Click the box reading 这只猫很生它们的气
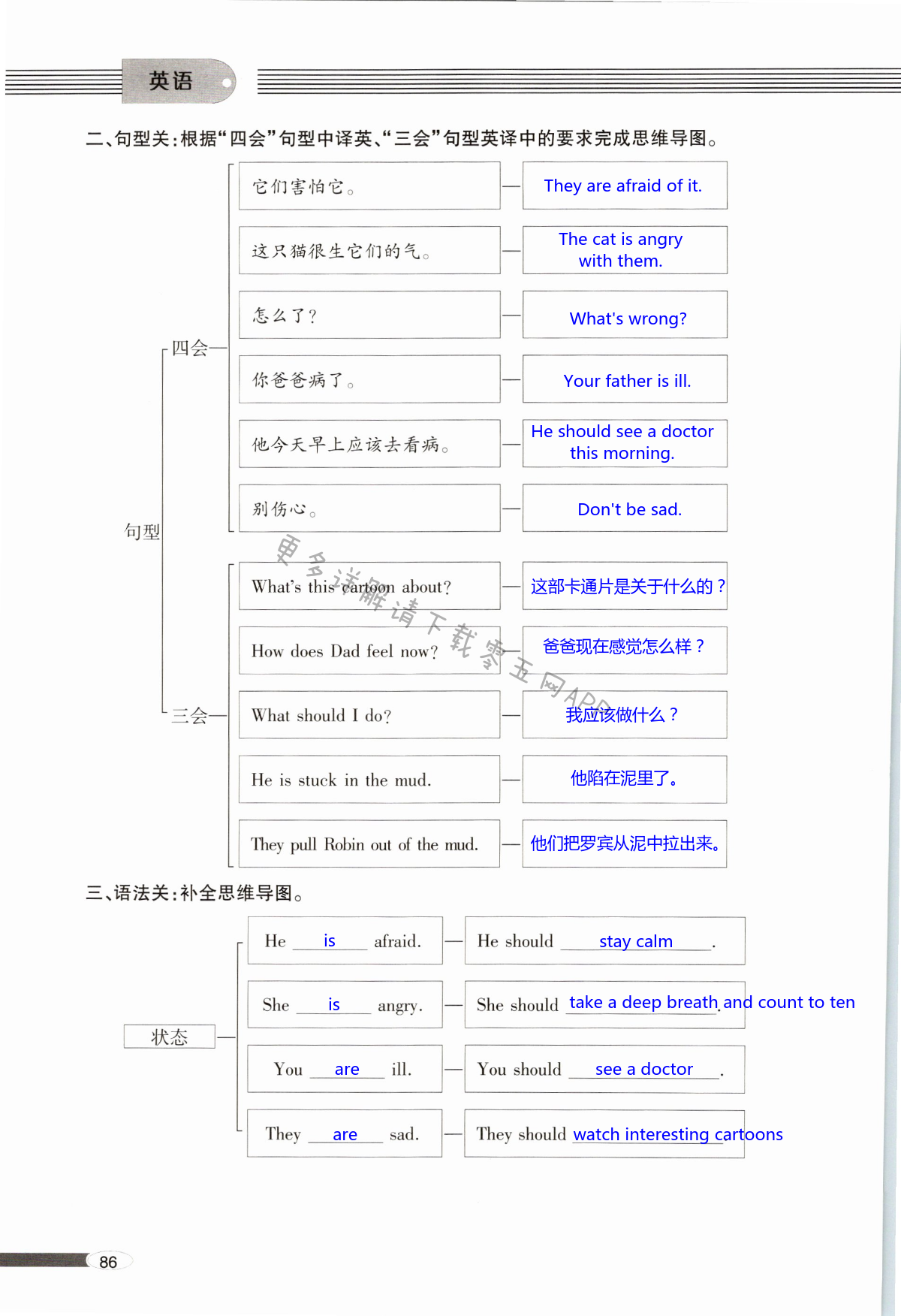 [369, 251]
